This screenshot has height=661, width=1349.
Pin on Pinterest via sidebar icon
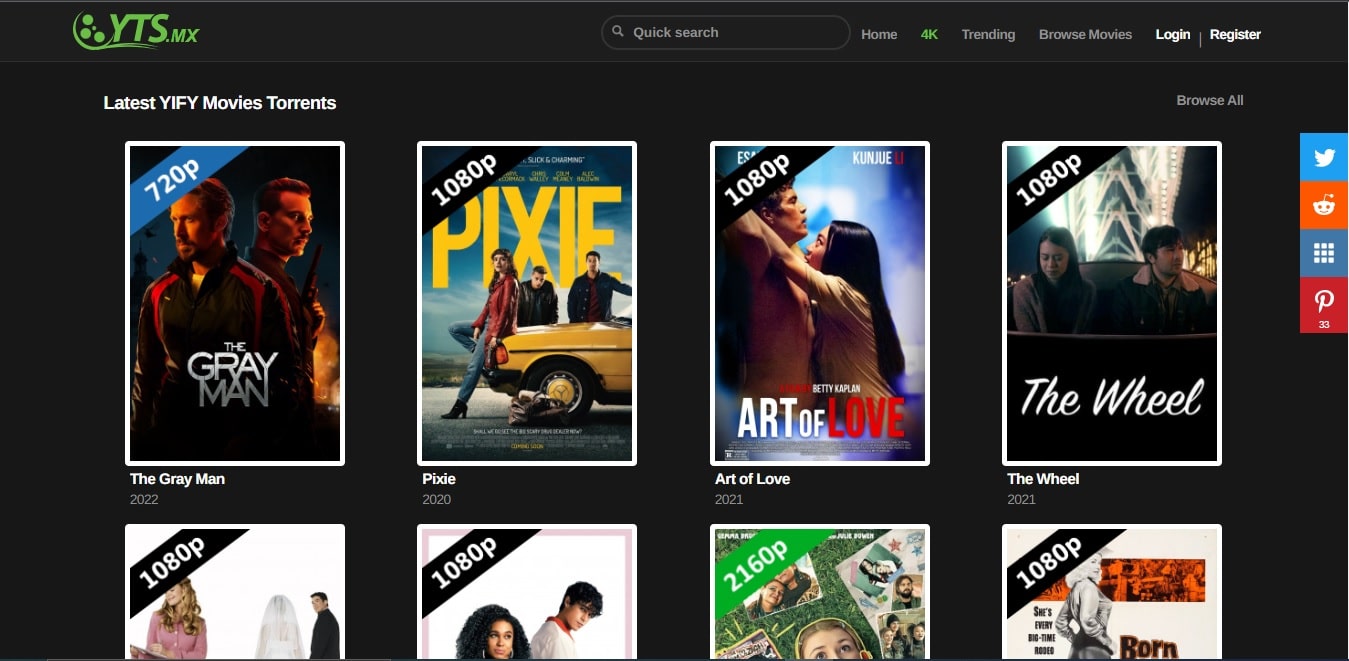(x=1324, y=305)
